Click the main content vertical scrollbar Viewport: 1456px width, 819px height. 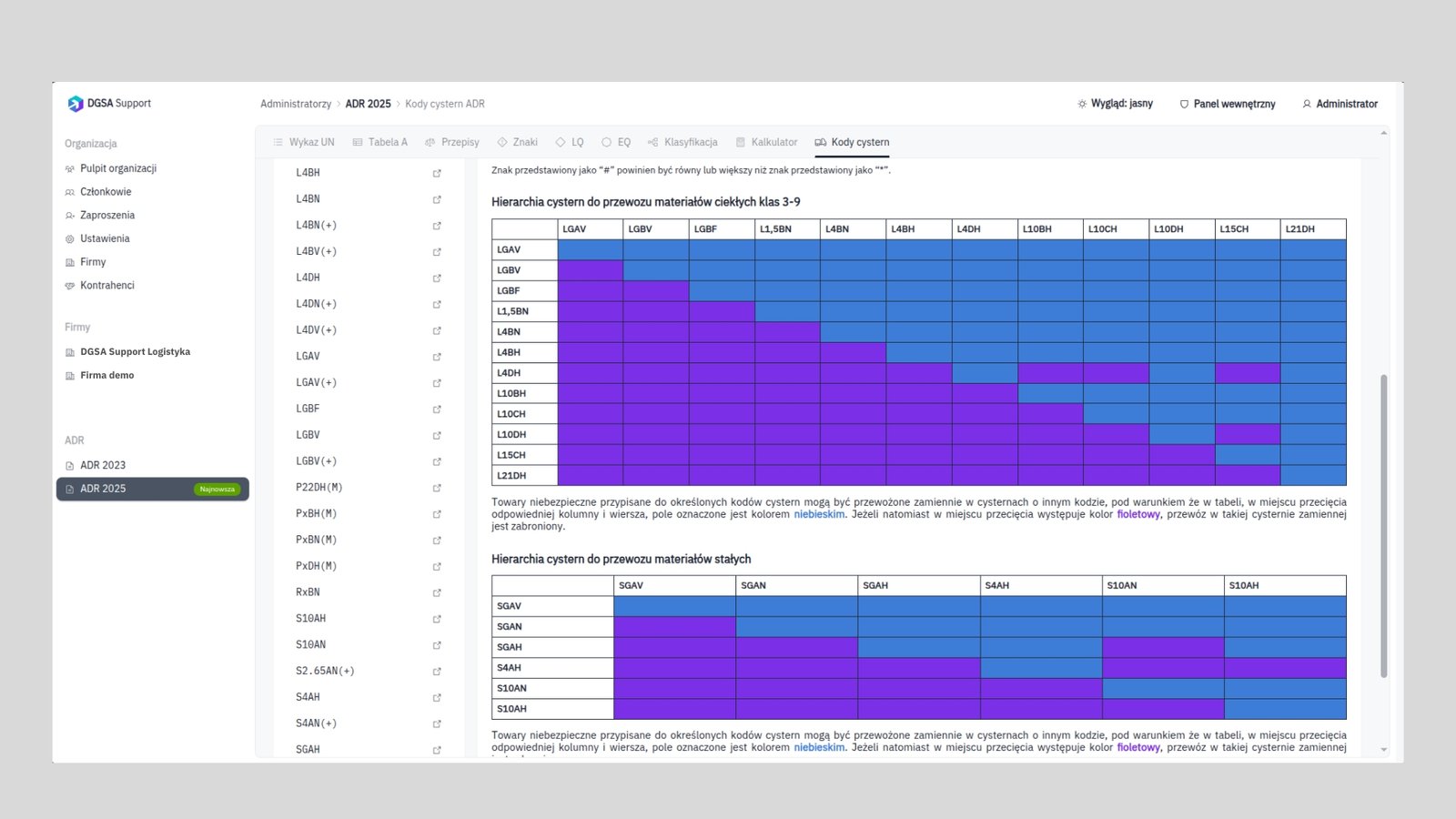coord(1384,526)
